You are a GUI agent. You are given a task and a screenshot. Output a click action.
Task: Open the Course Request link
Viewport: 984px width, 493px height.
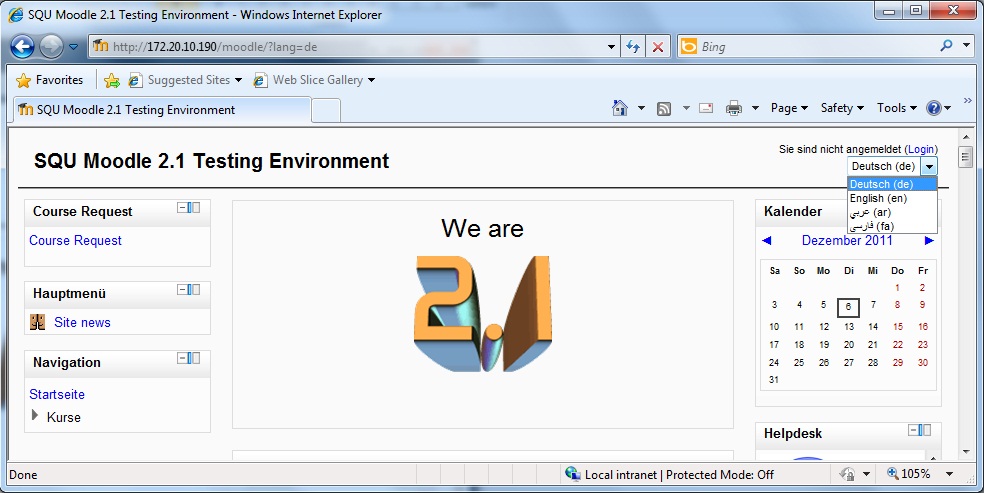(x=75, y=240)
